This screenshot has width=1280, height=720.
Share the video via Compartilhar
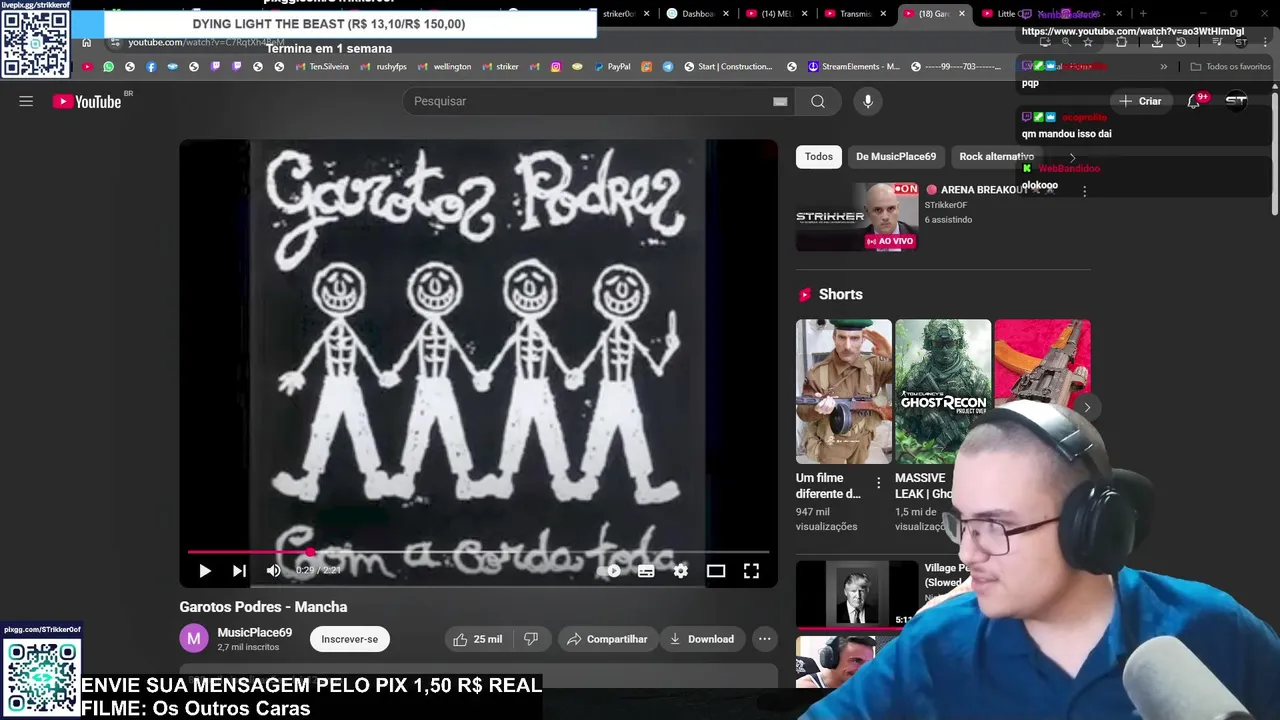click(607, 639)
